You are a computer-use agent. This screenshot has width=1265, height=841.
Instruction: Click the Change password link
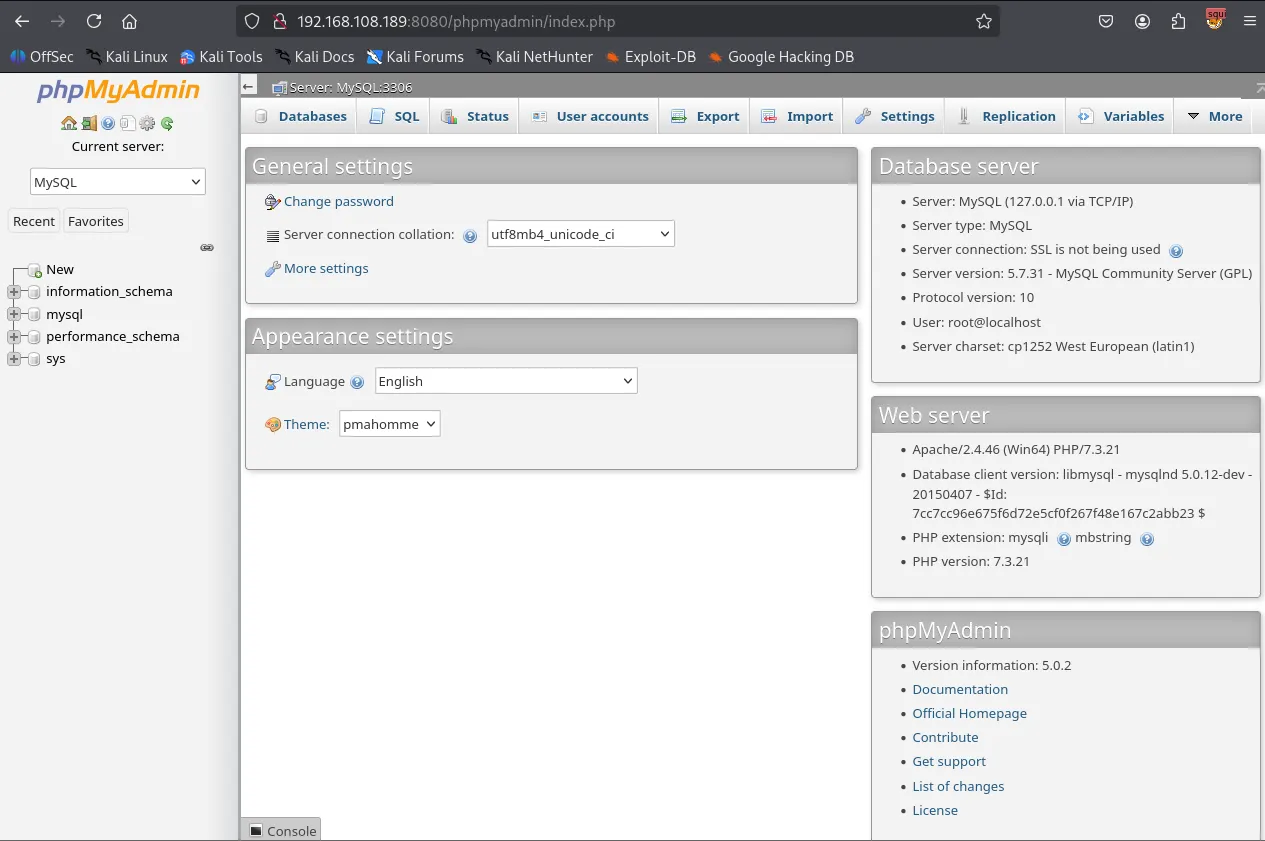coord(338,201)
